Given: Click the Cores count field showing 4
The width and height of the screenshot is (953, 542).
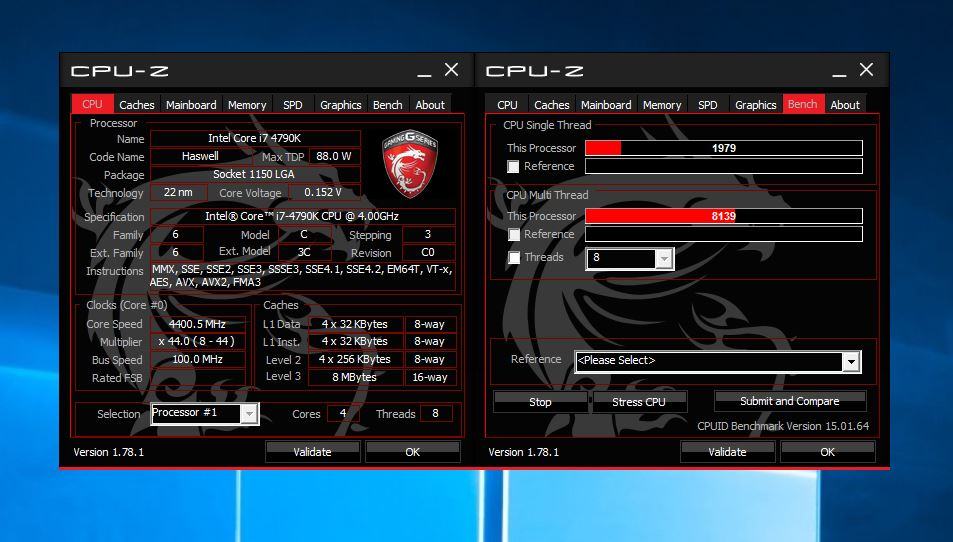Looking at the screenshot, I should pos(343,414).
